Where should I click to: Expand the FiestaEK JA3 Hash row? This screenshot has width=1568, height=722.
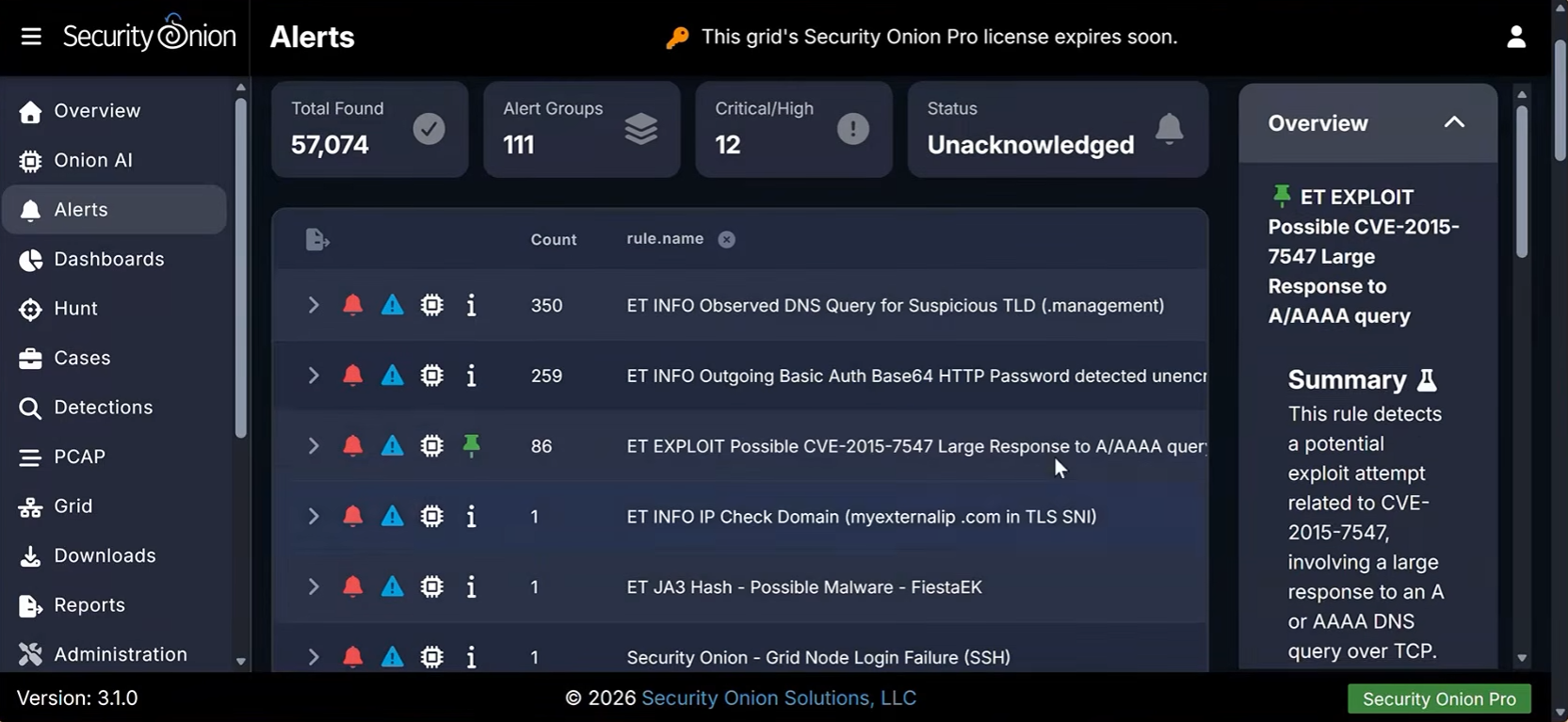[313, 586]
